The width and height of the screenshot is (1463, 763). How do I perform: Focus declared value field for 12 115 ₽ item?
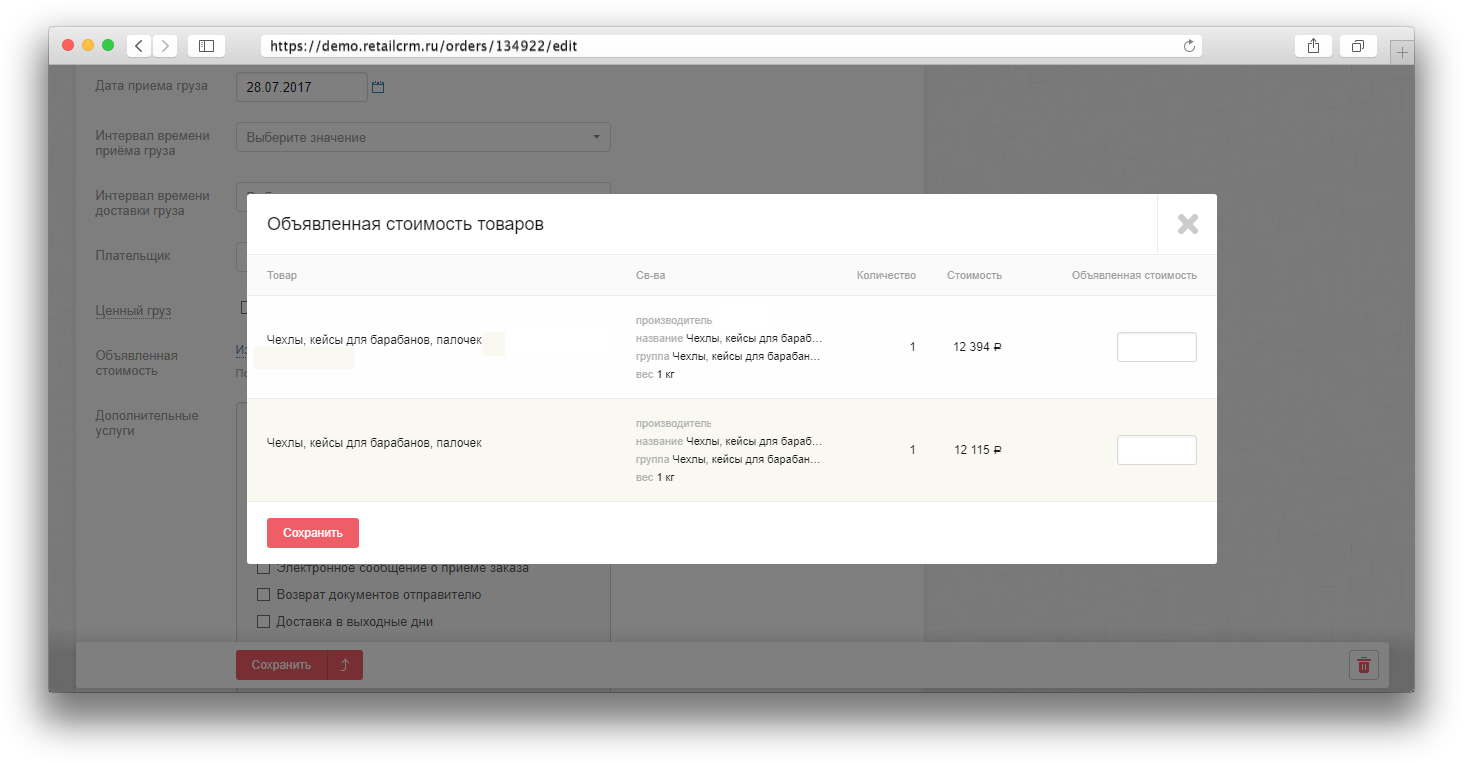click(1156, 450)
